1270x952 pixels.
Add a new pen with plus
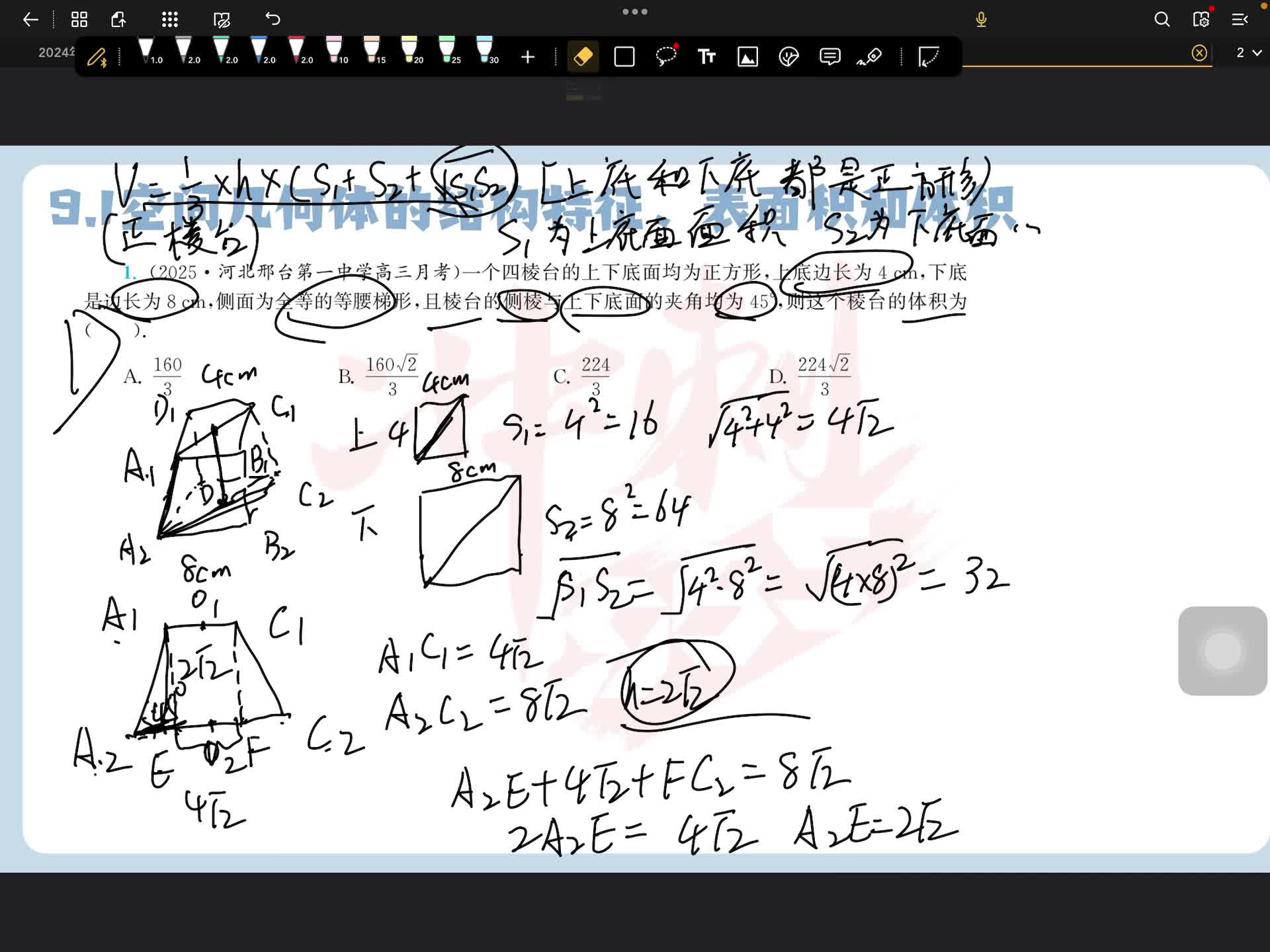(x=528, y=58)
